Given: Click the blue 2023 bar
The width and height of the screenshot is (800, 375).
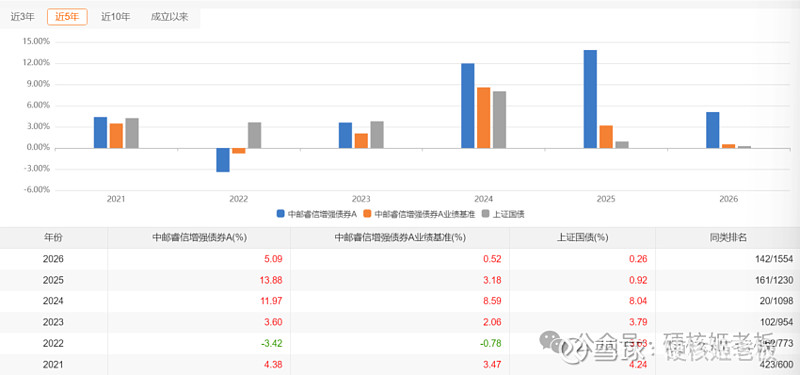Looking at the screenshot, I should (x=345, y=135).
